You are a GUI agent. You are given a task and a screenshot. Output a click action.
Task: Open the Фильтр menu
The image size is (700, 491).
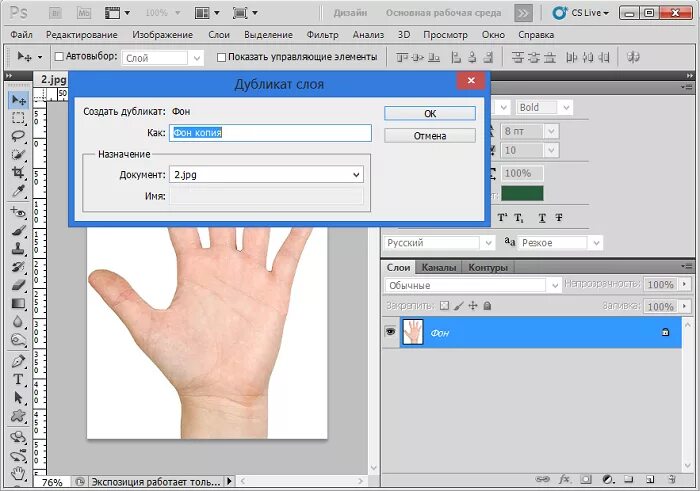322,34
